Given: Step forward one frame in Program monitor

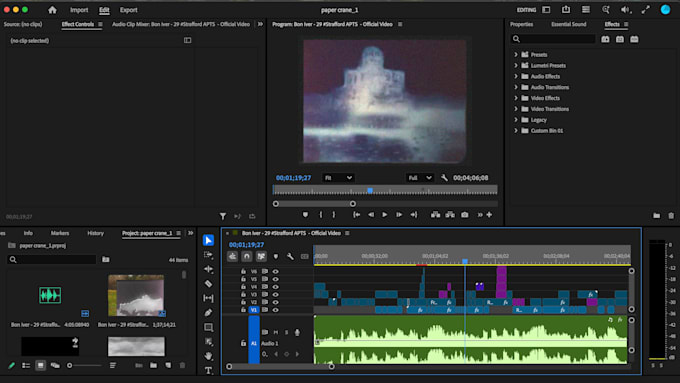Looking at the screenshot, I should point(399,215).
